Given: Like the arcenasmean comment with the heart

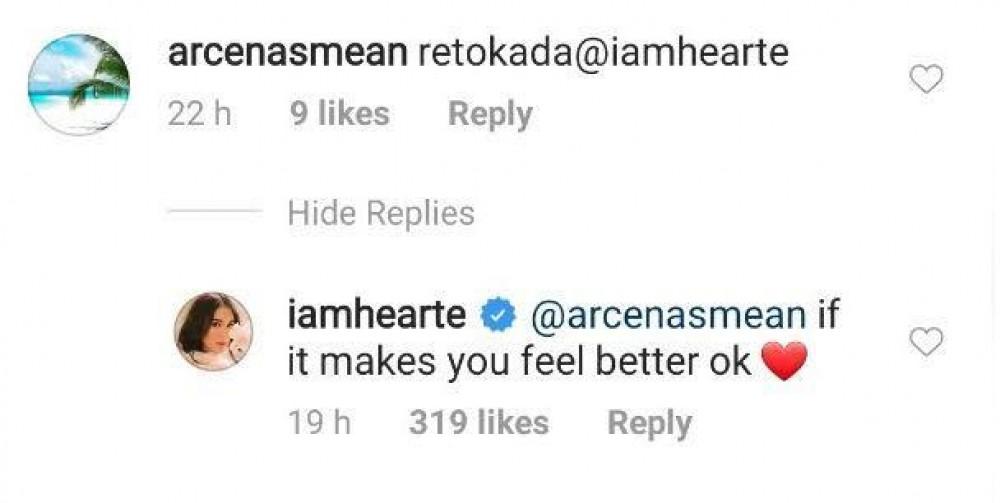Looking at the screenshot, I should (x=926, y=78).
